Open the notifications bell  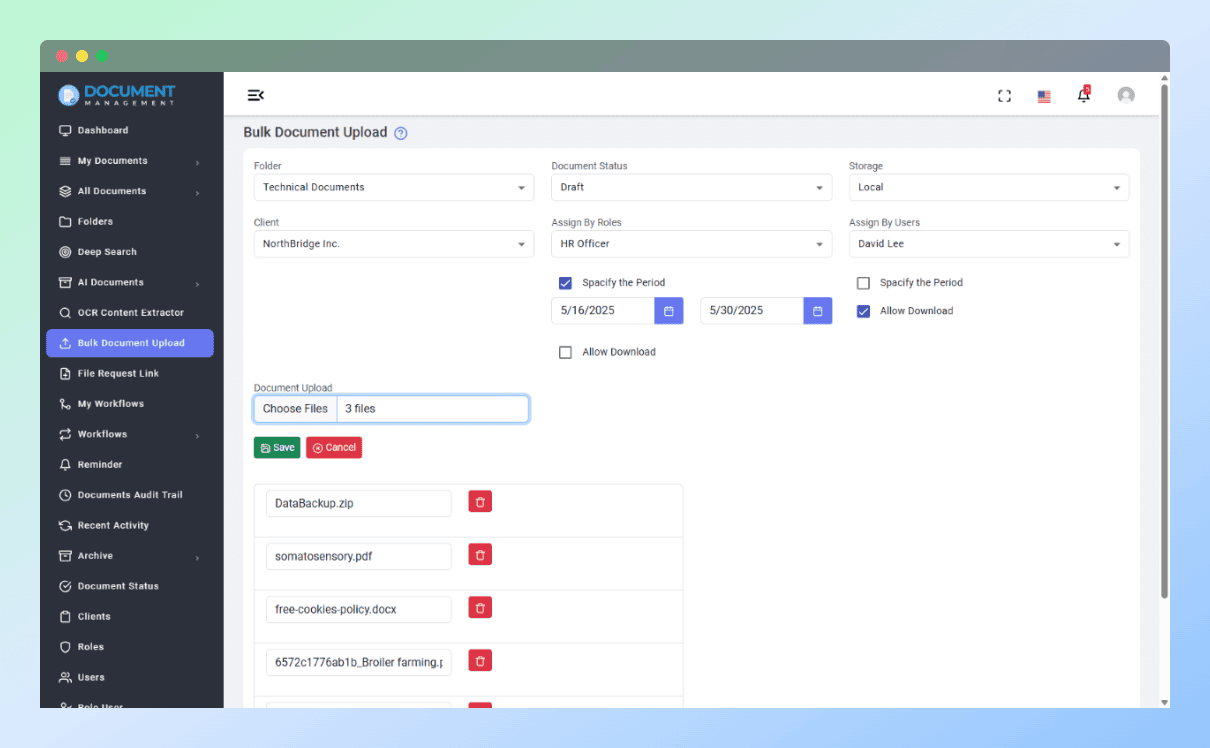1083,94
